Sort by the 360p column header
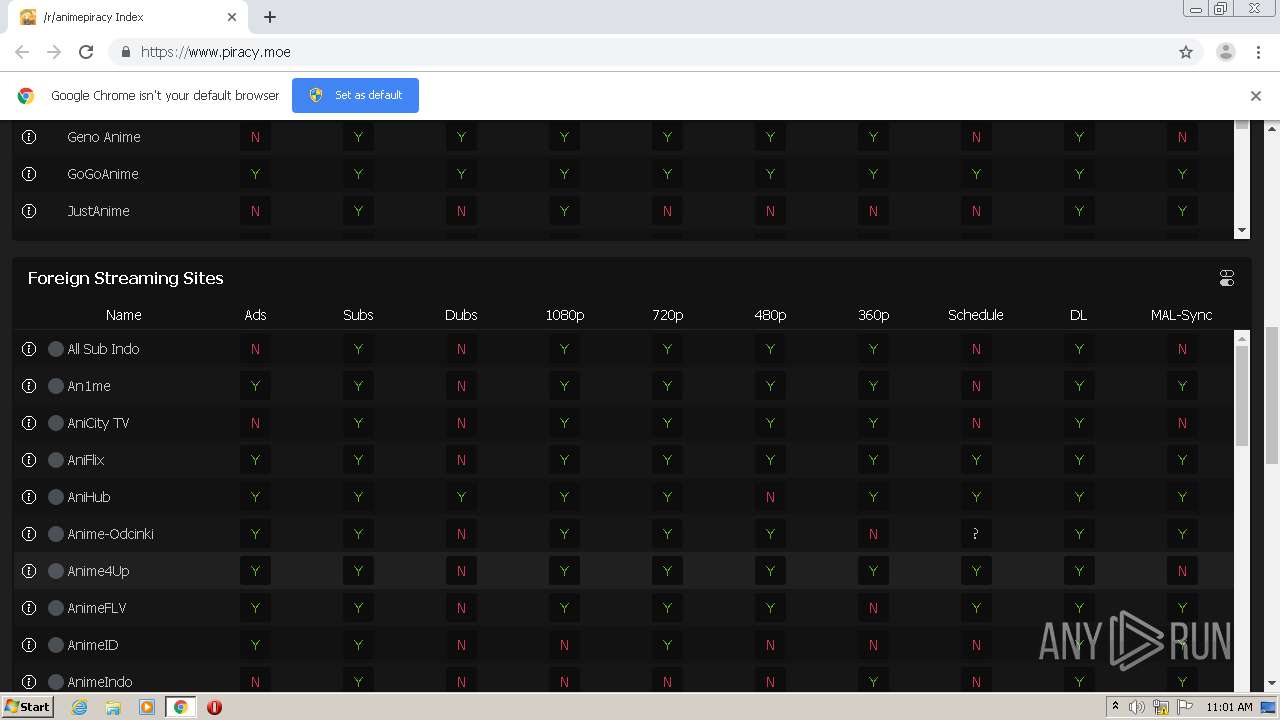Viewport: 1280px width, 720px height. tap(873, 315)
